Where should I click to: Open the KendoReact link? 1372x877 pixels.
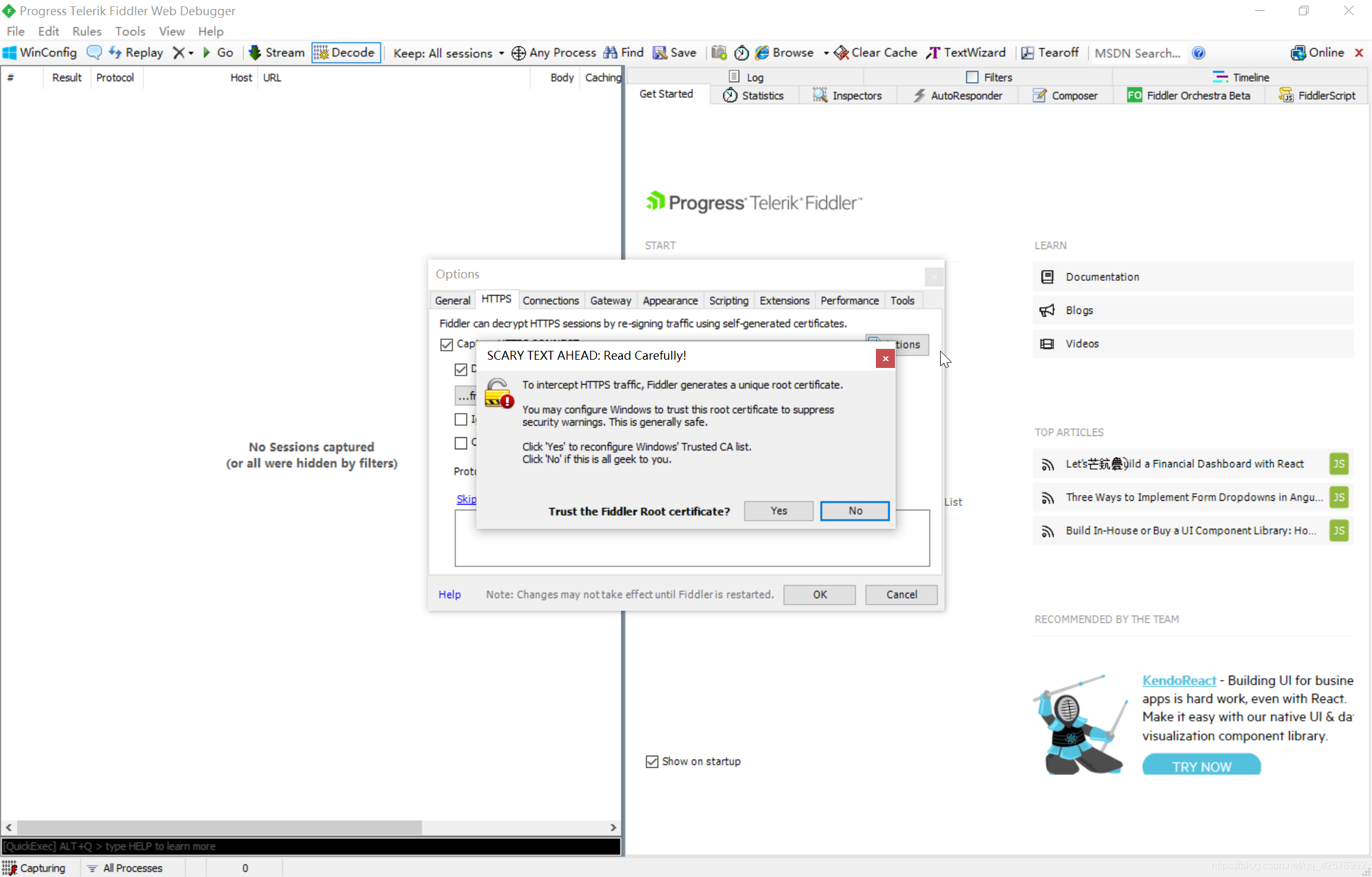pos(1179,680)
